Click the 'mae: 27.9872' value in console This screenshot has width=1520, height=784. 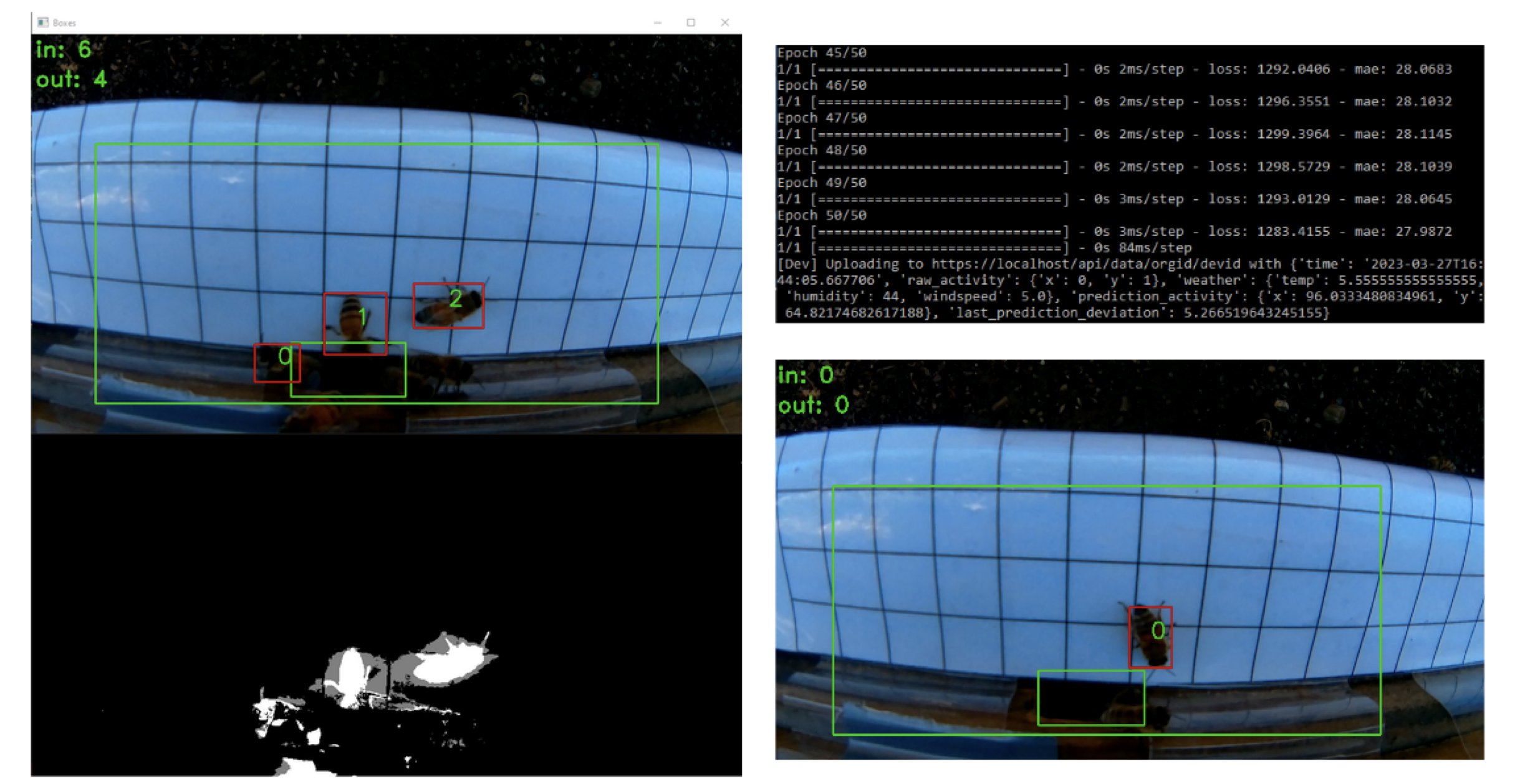[1403, 231]
